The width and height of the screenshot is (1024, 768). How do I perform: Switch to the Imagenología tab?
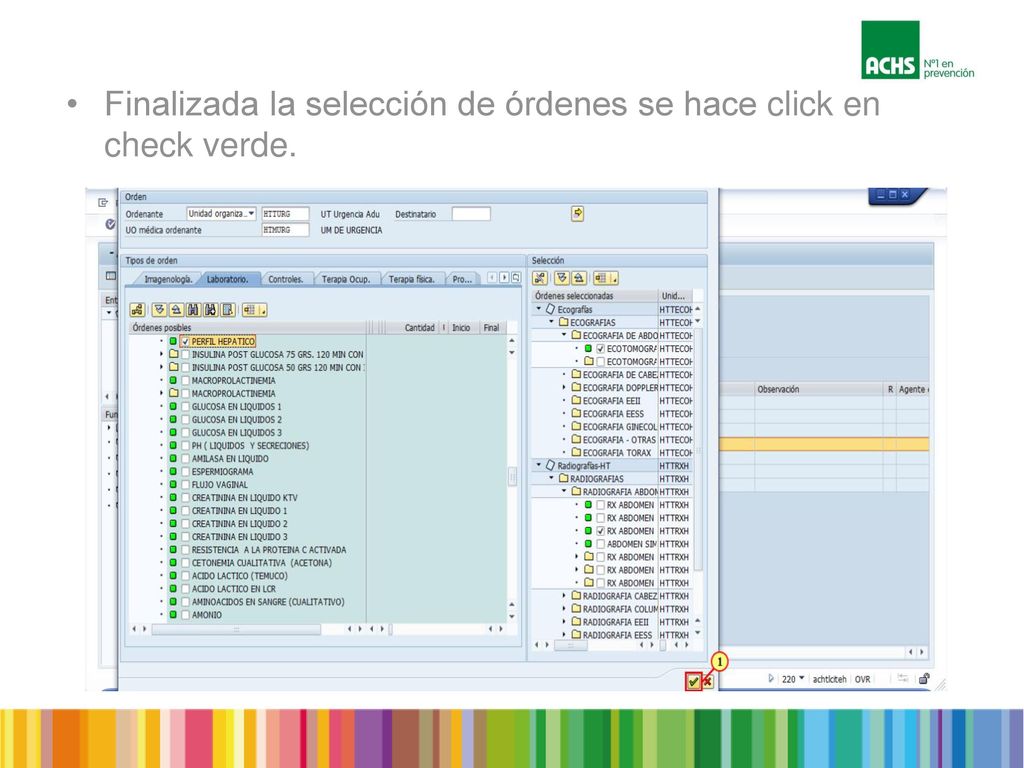(x=168, y=279)
